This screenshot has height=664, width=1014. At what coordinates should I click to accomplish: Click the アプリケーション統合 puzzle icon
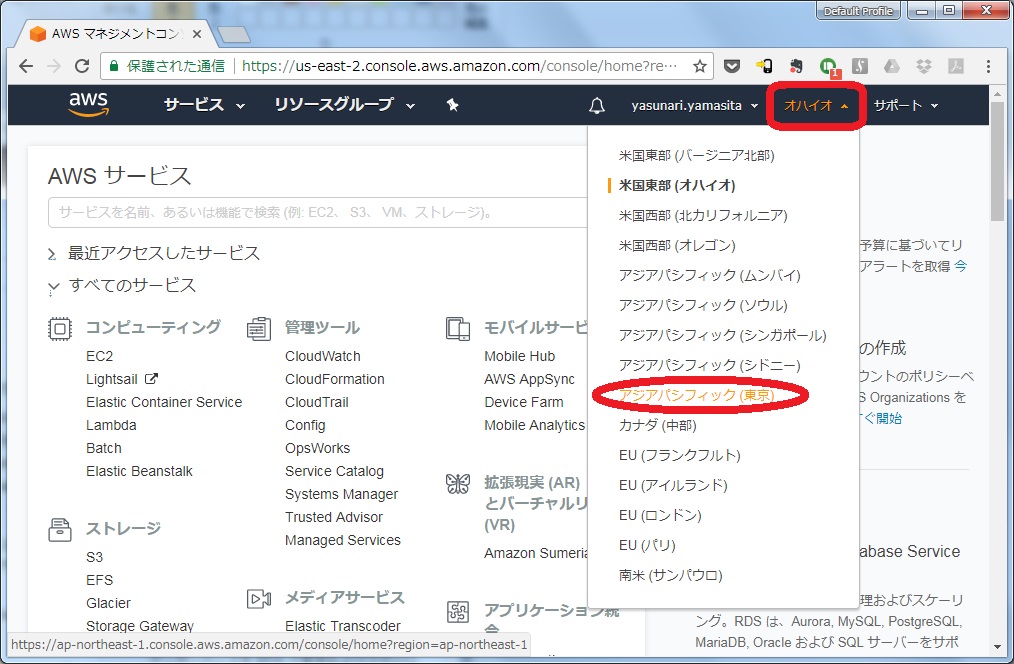tap(458, 612)
